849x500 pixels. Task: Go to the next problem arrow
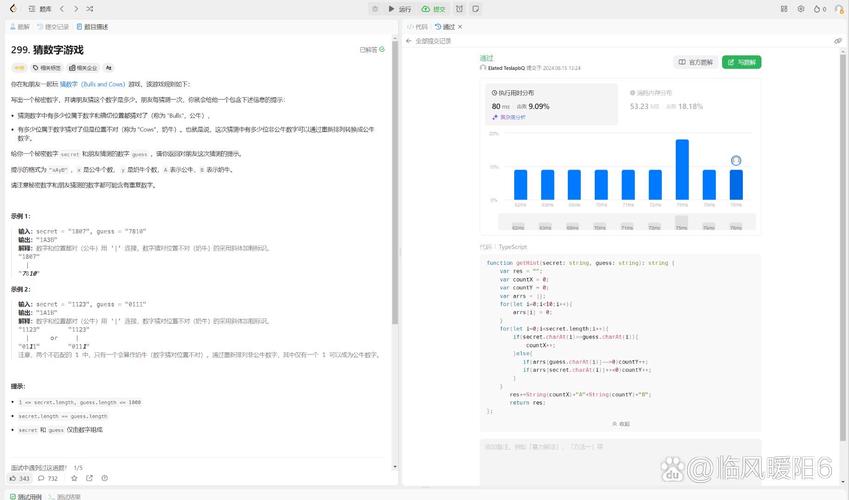[x=76, y=9]
